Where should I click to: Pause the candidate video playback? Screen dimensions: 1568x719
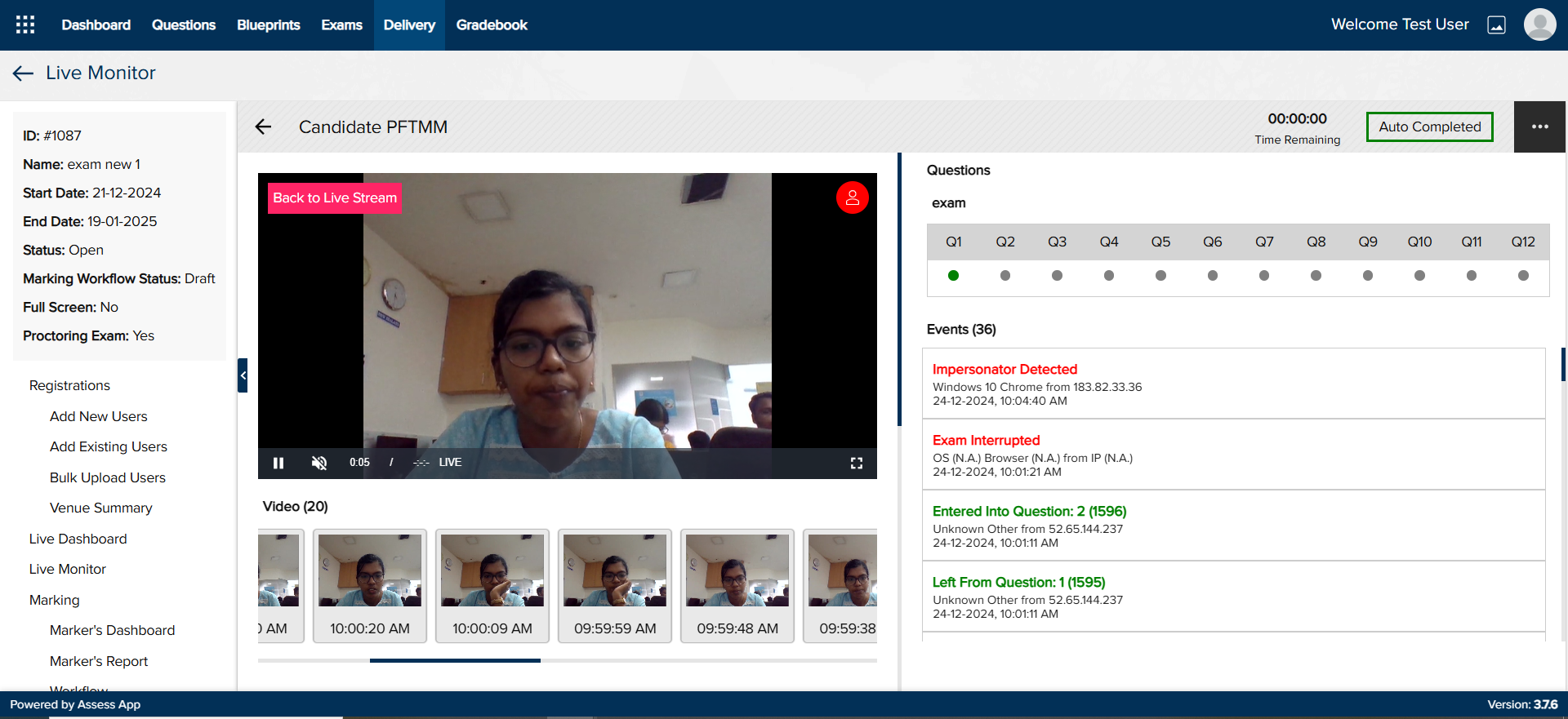coord(278,463)
